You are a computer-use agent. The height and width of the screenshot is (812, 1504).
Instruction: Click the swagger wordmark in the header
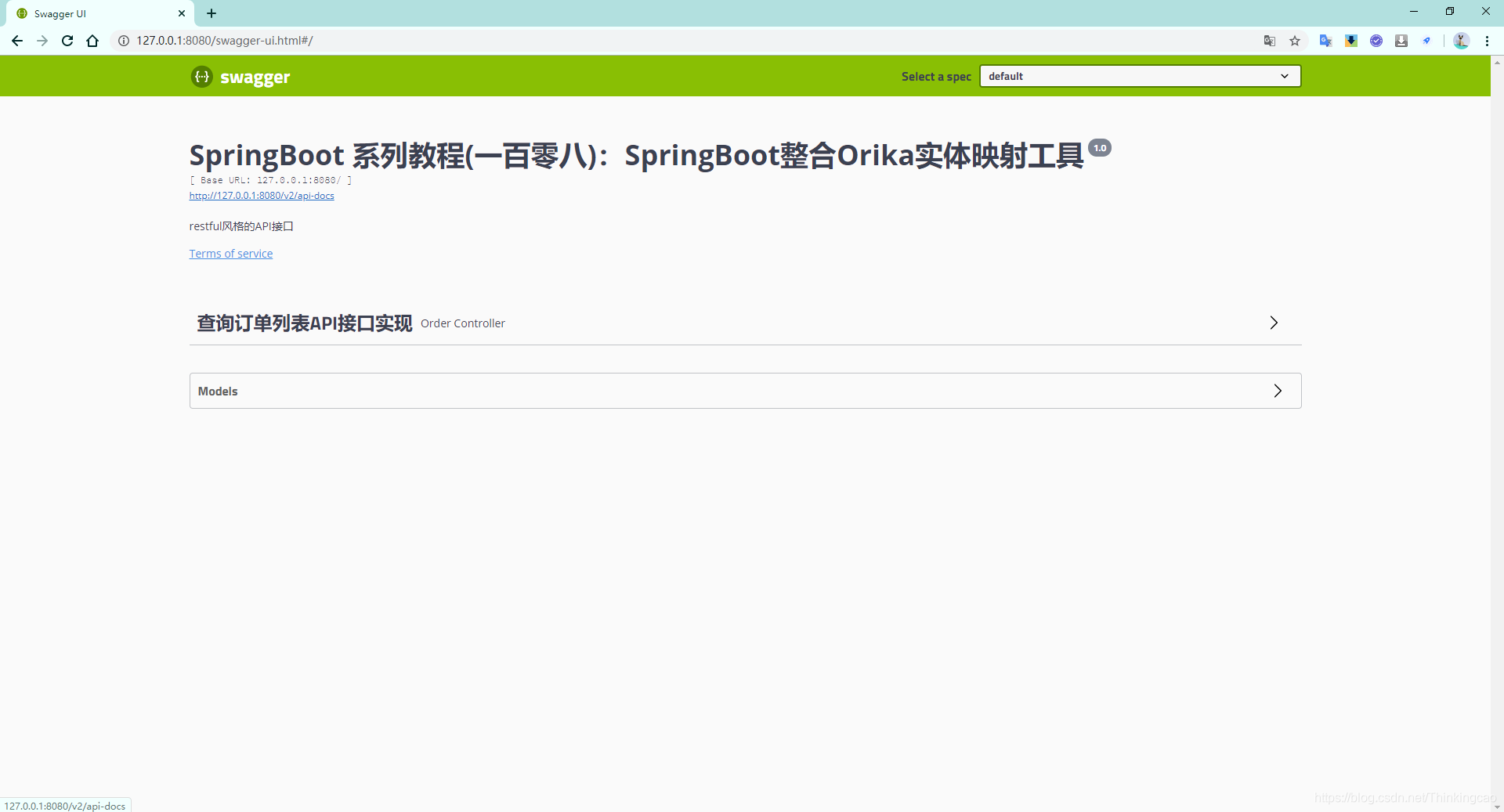tap(255, 78)
